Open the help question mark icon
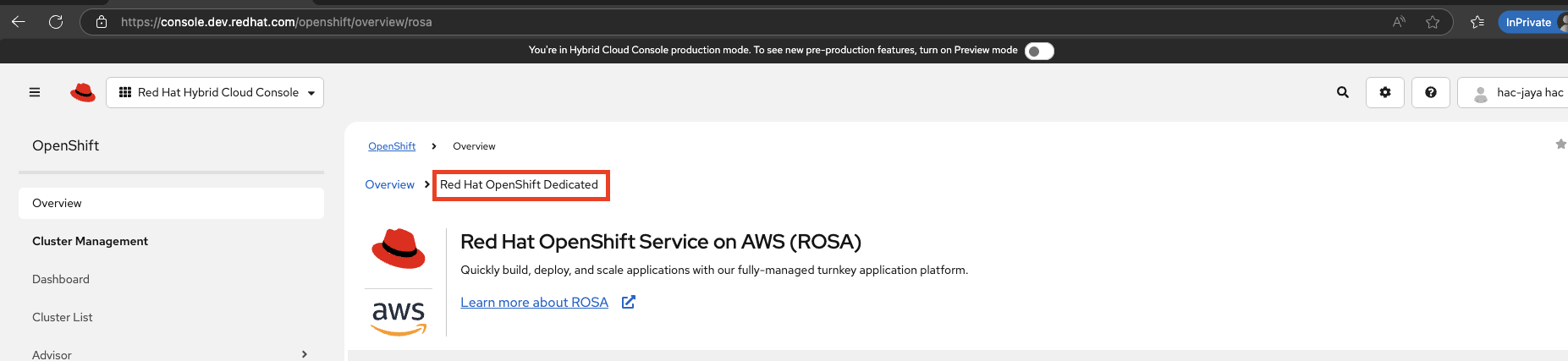This screenshot has height=361, width=1568. point(1431,92)
